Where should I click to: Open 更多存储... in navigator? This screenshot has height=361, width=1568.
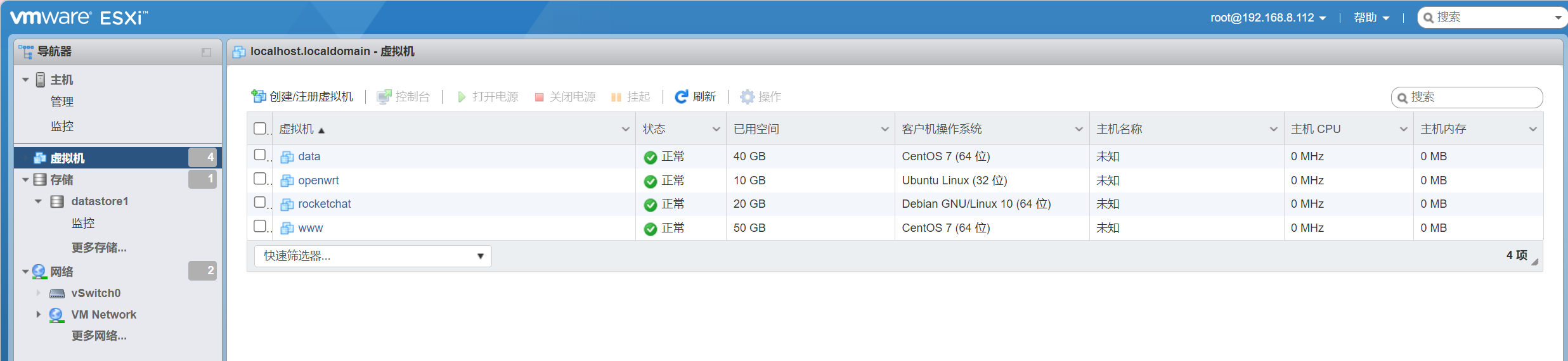click(99, 248)
